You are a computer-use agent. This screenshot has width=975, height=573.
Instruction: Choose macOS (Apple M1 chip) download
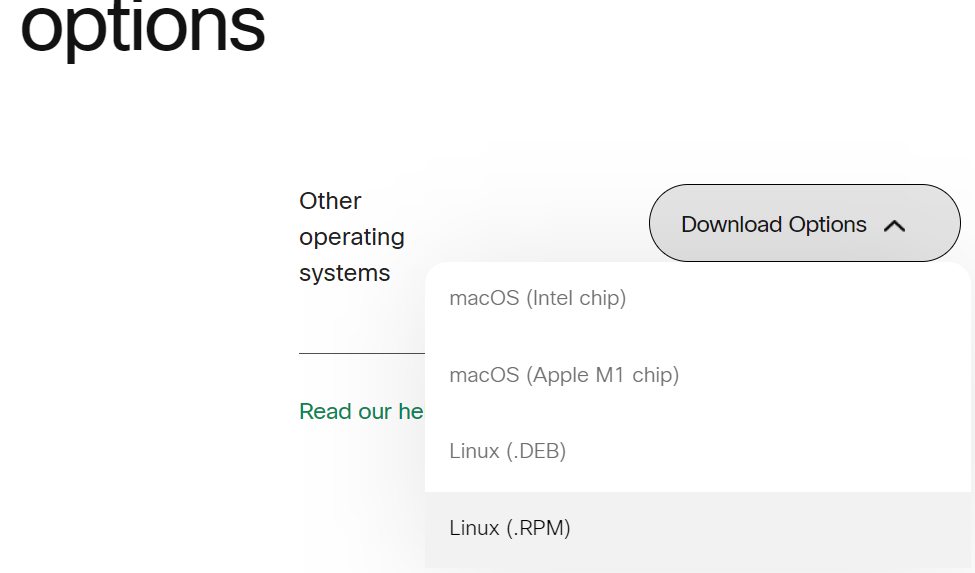point(564,375)
